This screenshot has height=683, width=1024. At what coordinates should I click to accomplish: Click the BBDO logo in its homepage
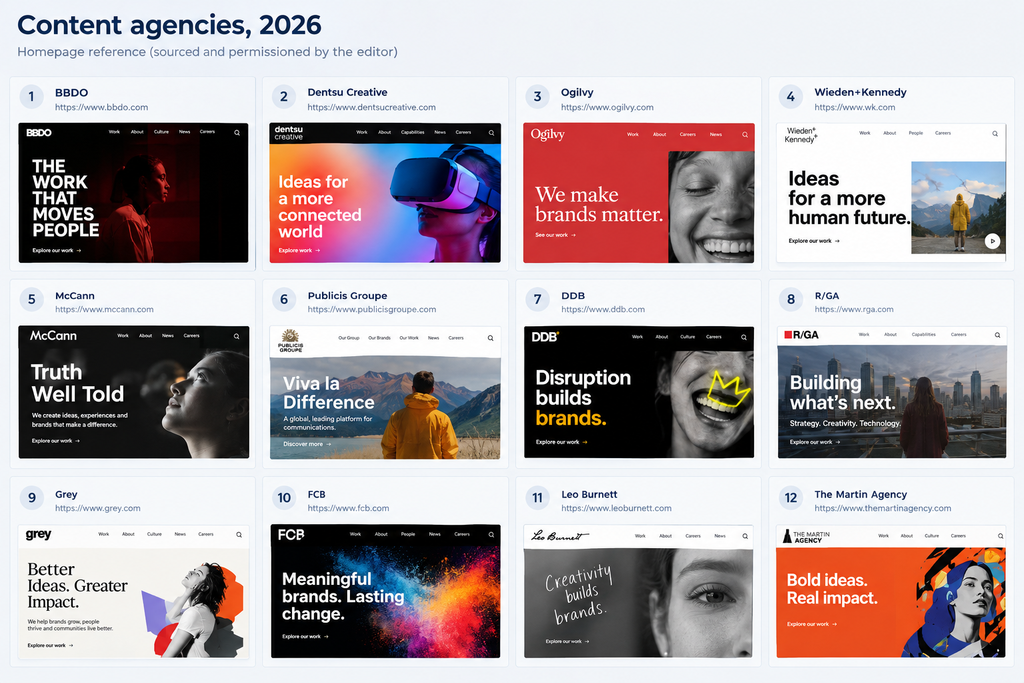(x=39, y=133)
